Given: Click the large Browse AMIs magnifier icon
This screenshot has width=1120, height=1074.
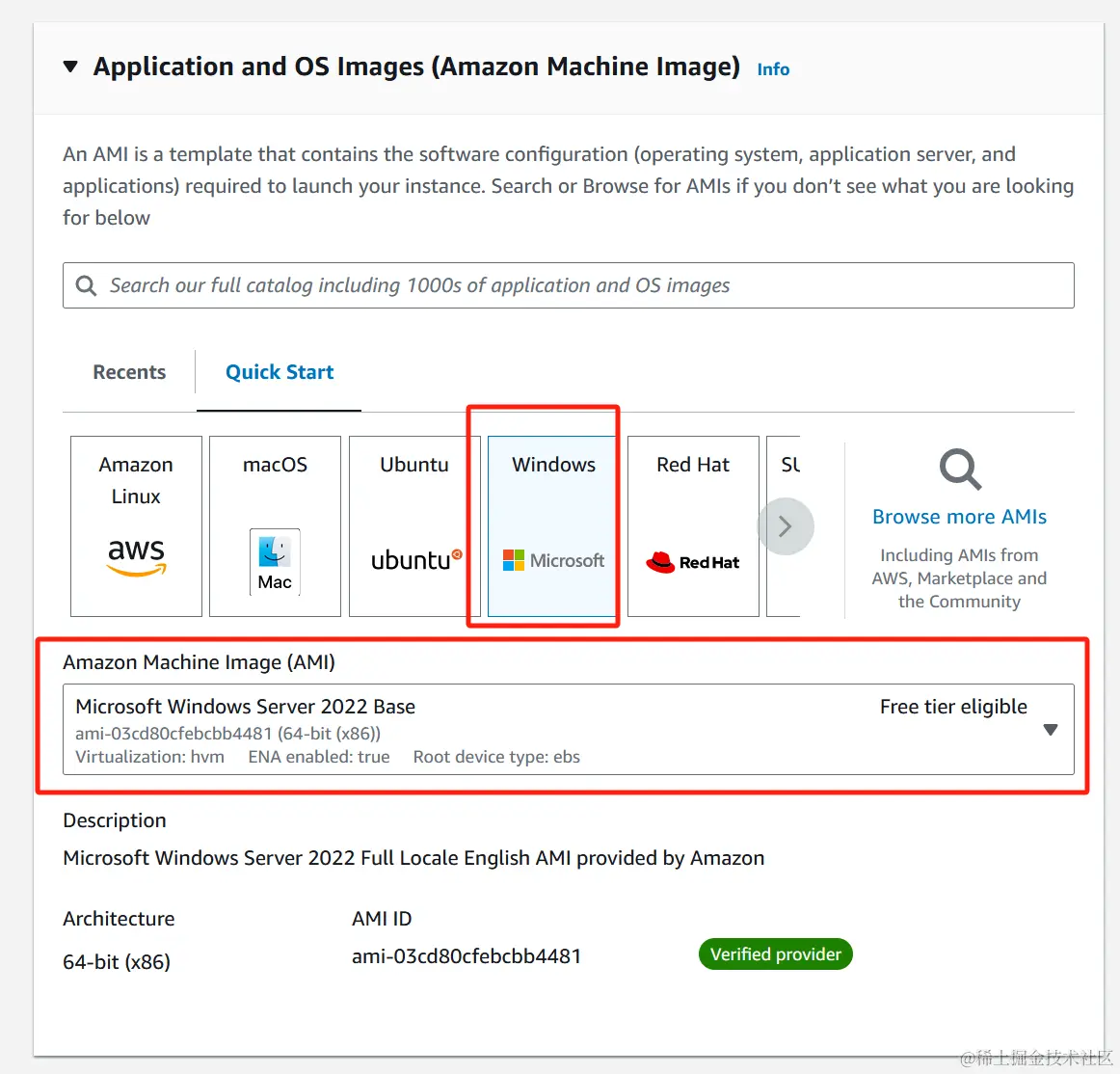Looking at the screenshot, I should click(960, 470).
